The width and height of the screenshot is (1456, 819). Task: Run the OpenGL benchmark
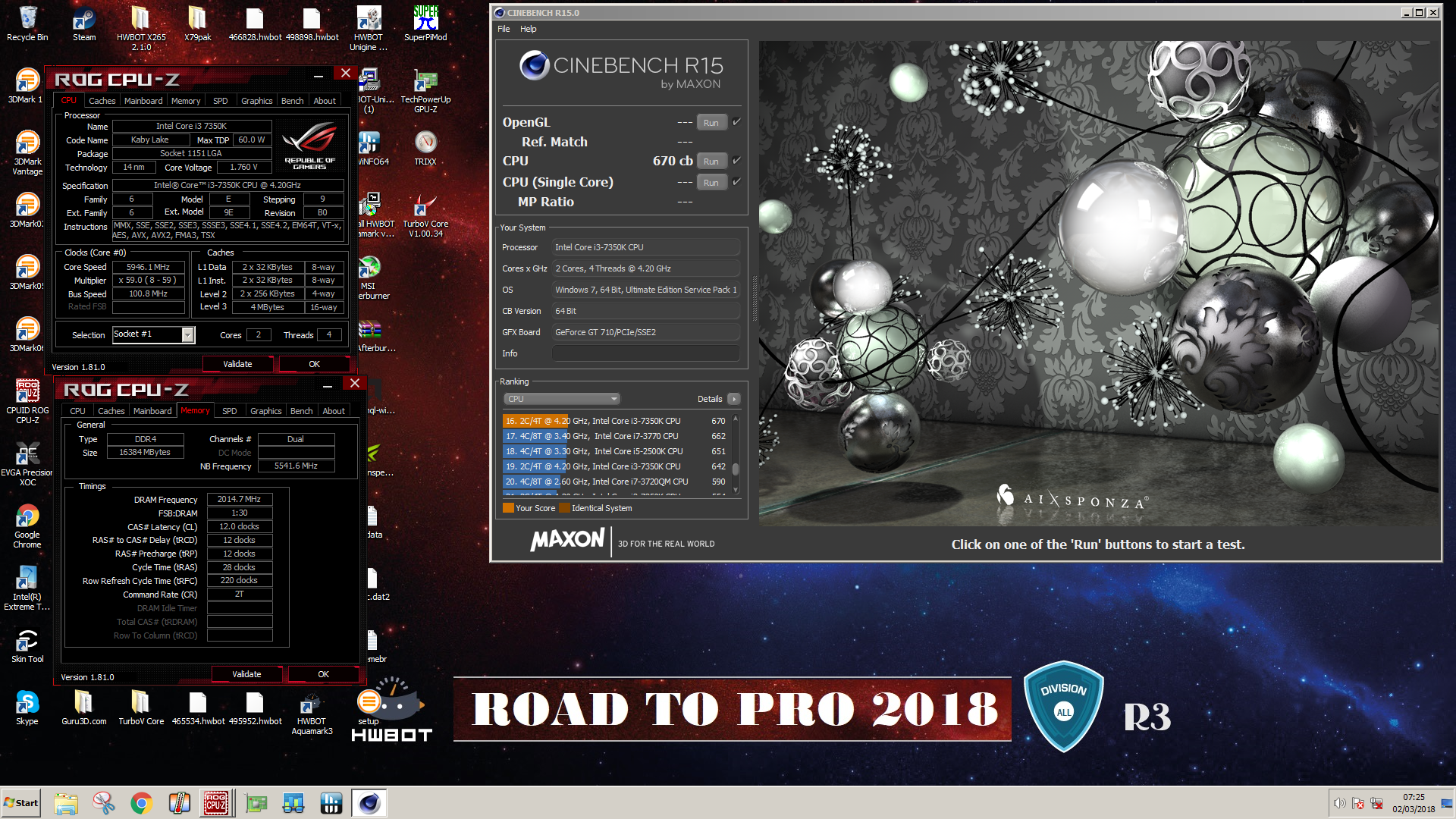[711, 122]
